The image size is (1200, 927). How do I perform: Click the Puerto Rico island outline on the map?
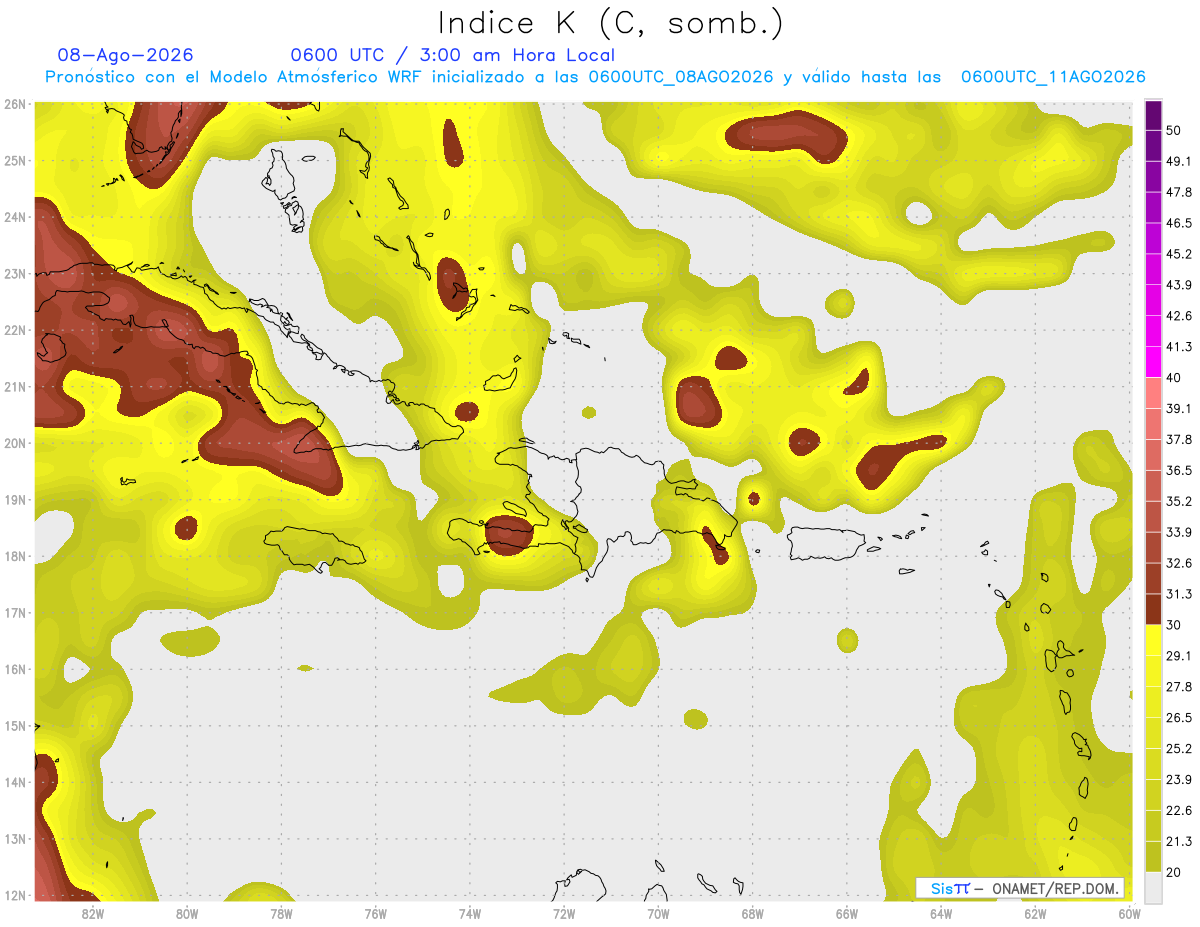825,543
